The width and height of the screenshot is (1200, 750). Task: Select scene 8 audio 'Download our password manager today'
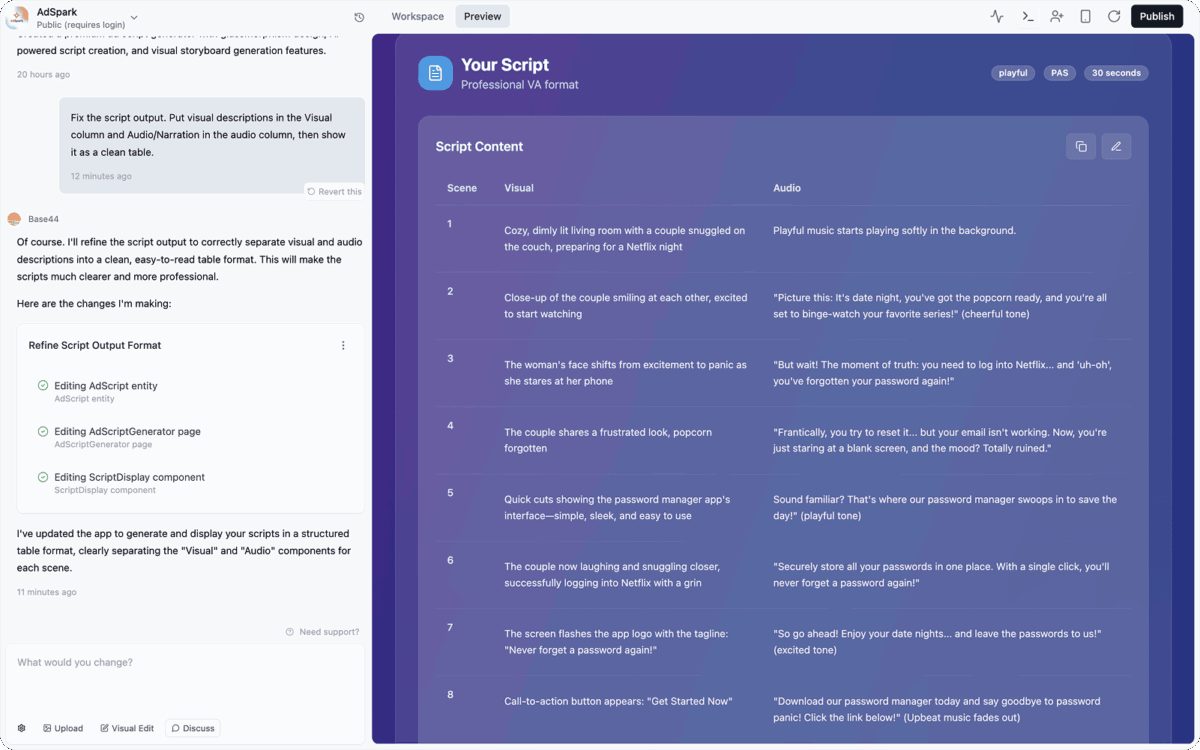(x=937, y=709)
